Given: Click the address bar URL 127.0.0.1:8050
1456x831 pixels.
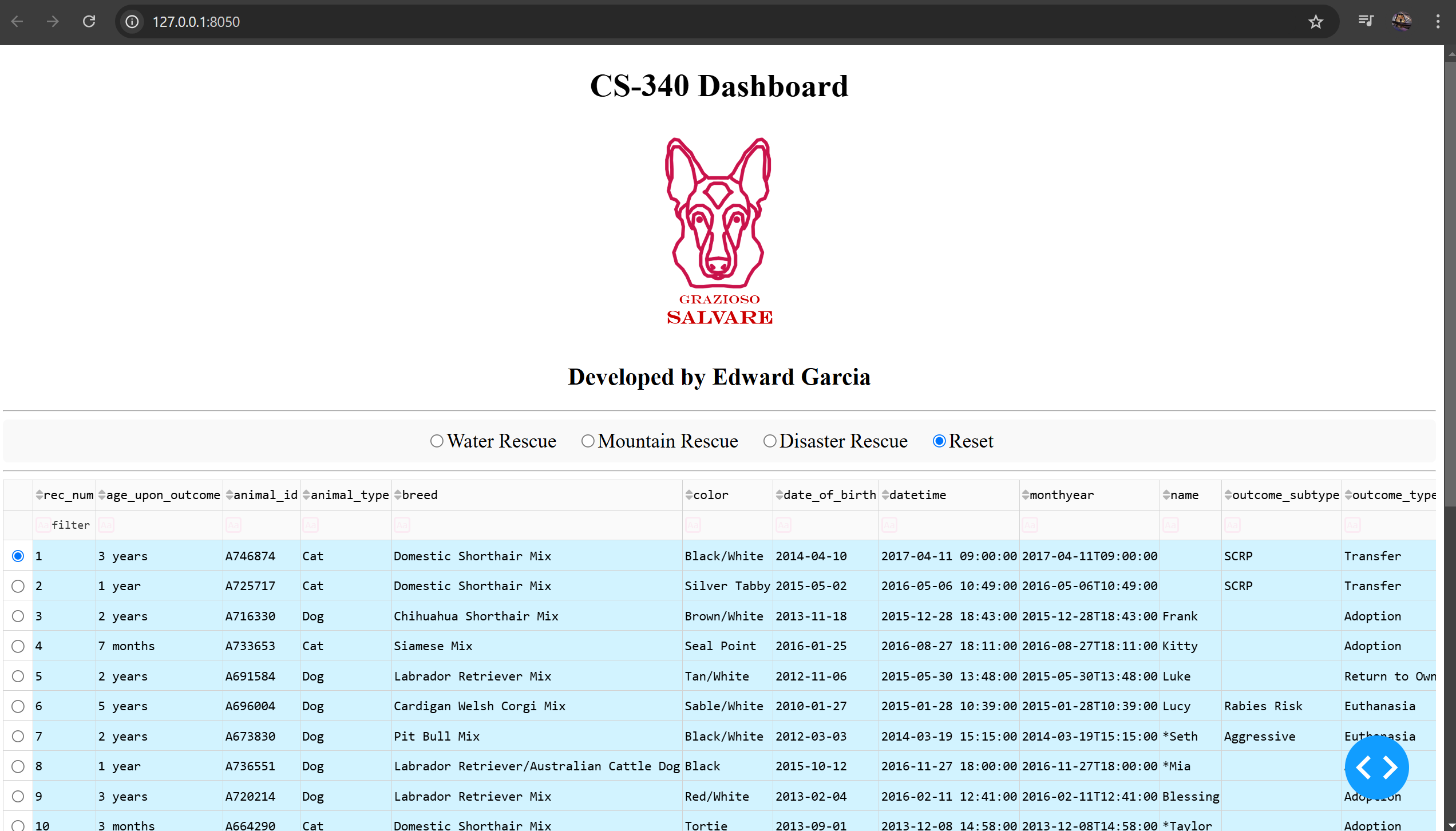Looking at the screenshot, I should point(196,22).
